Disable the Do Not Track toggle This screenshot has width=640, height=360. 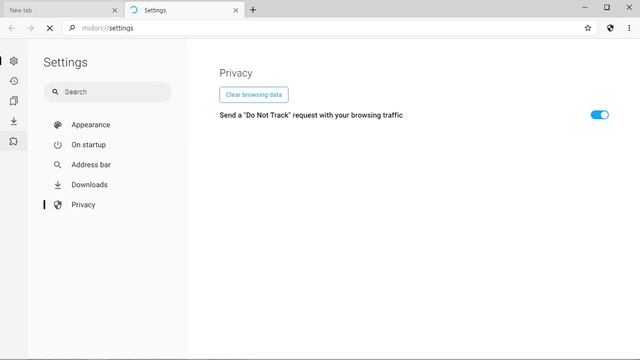coord(600,115)
